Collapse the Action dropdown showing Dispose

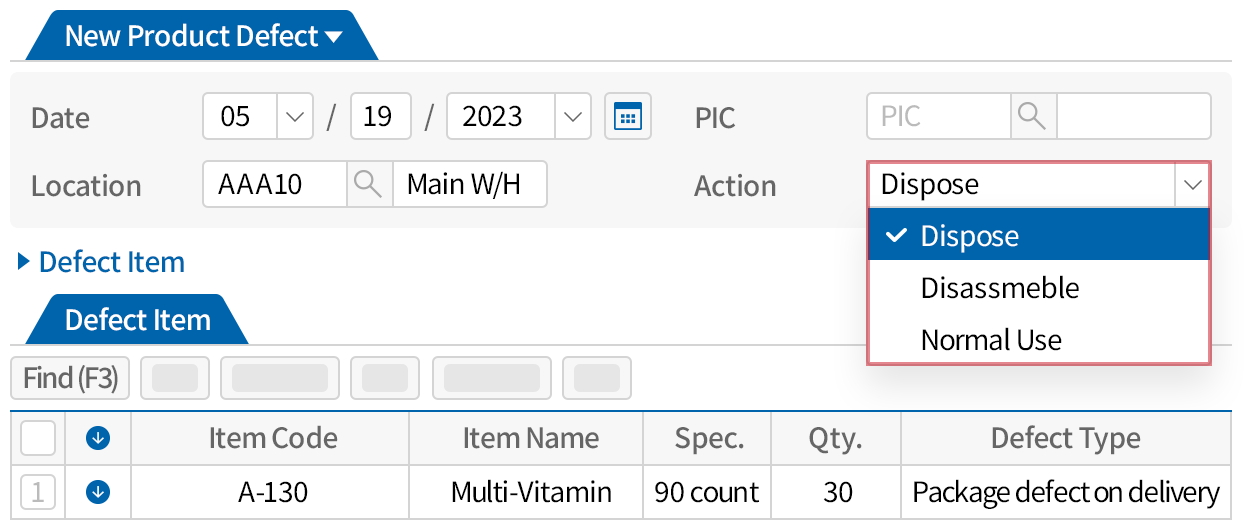click(x=1192, y=185)
